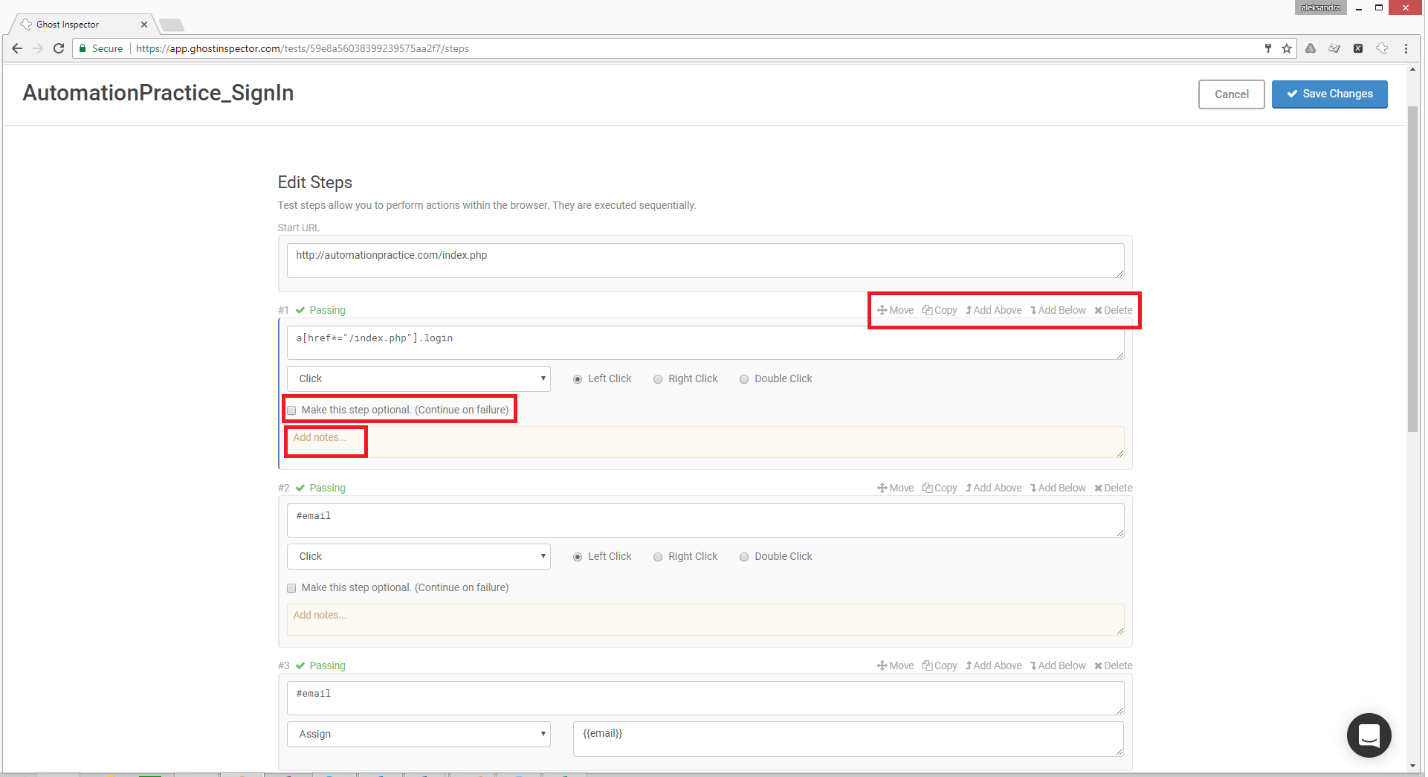
Task: Click Move icon for step #2
Action: pos(883,488)
